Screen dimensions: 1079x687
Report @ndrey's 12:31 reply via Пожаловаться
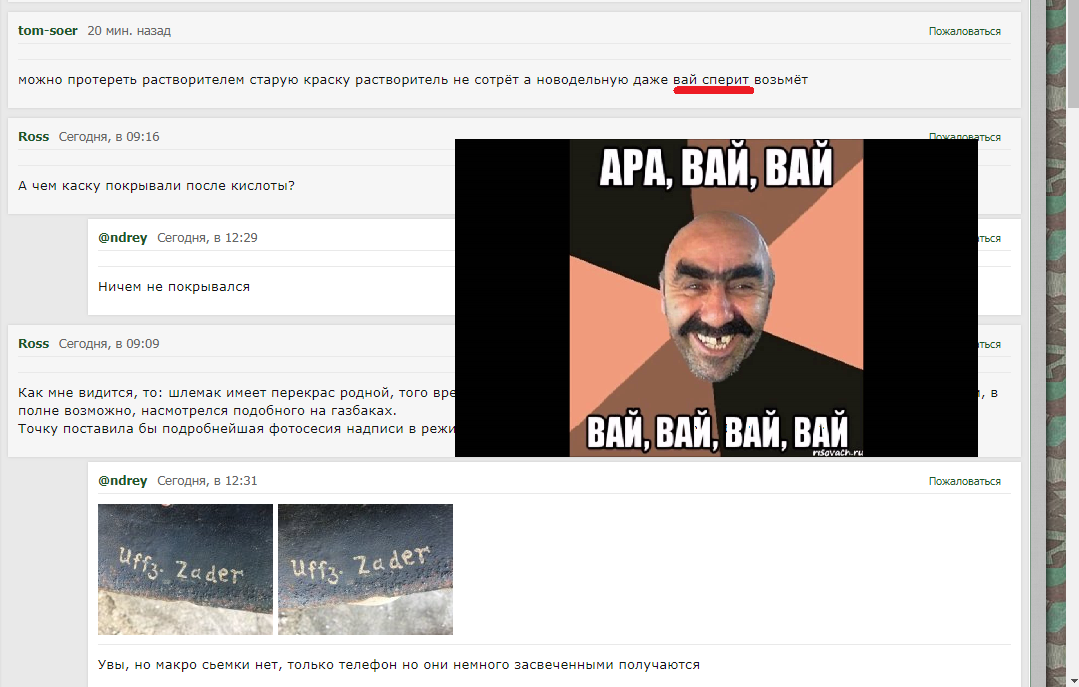click(964, 481)
